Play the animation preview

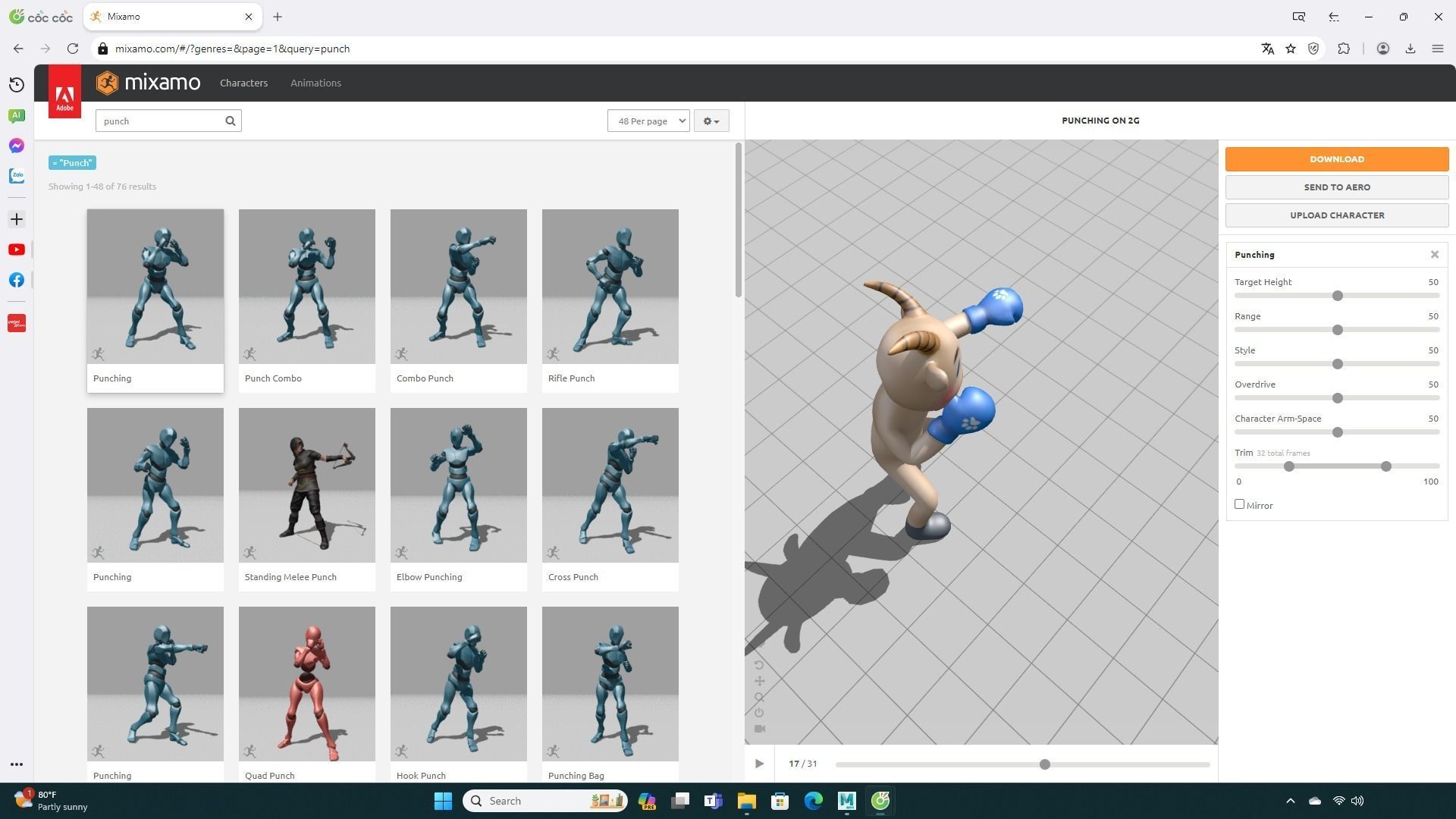pyautogui.click(x=759, y=764)
